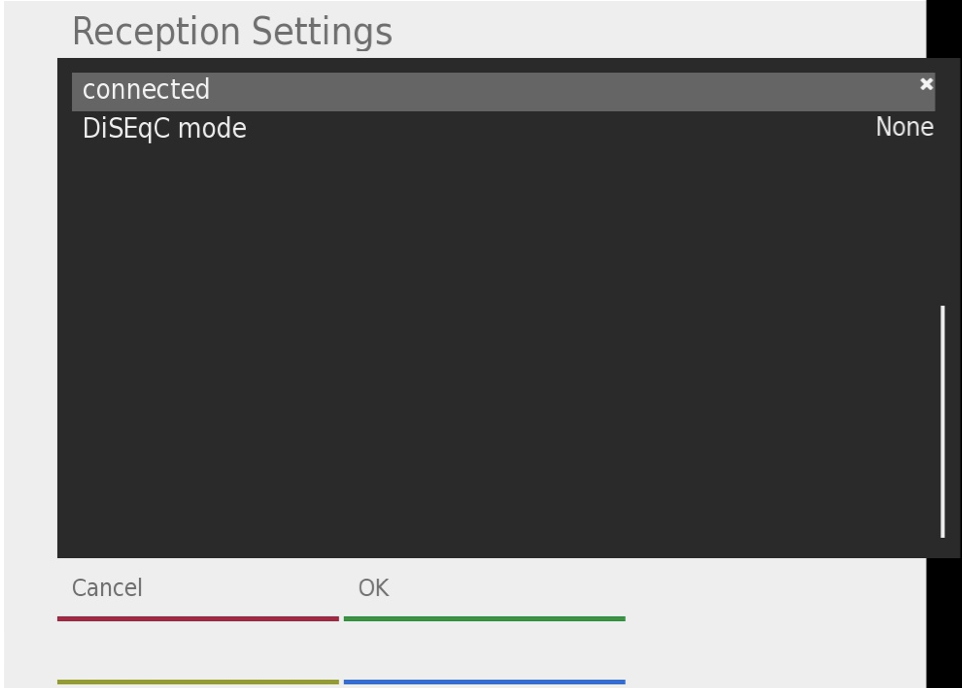Viewport: 962px width, 688px height.
Task: Open the DiSEqC mode None value
Action: click(904, 128)
